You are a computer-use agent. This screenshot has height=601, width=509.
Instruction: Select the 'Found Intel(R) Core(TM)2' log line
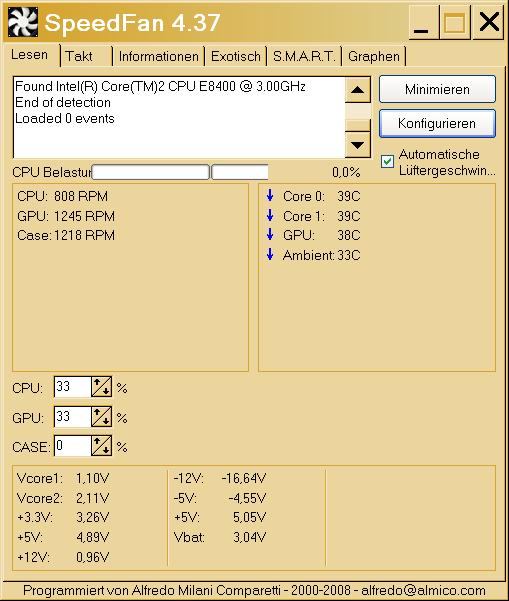(x=160, y=86)
